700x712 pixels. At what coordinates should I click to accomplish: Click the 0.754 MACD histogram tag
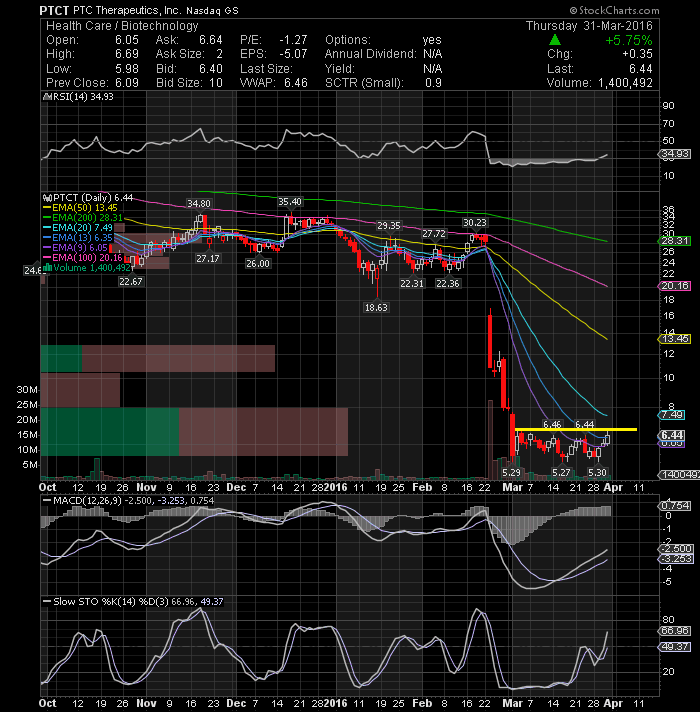[x=675, y=506]
